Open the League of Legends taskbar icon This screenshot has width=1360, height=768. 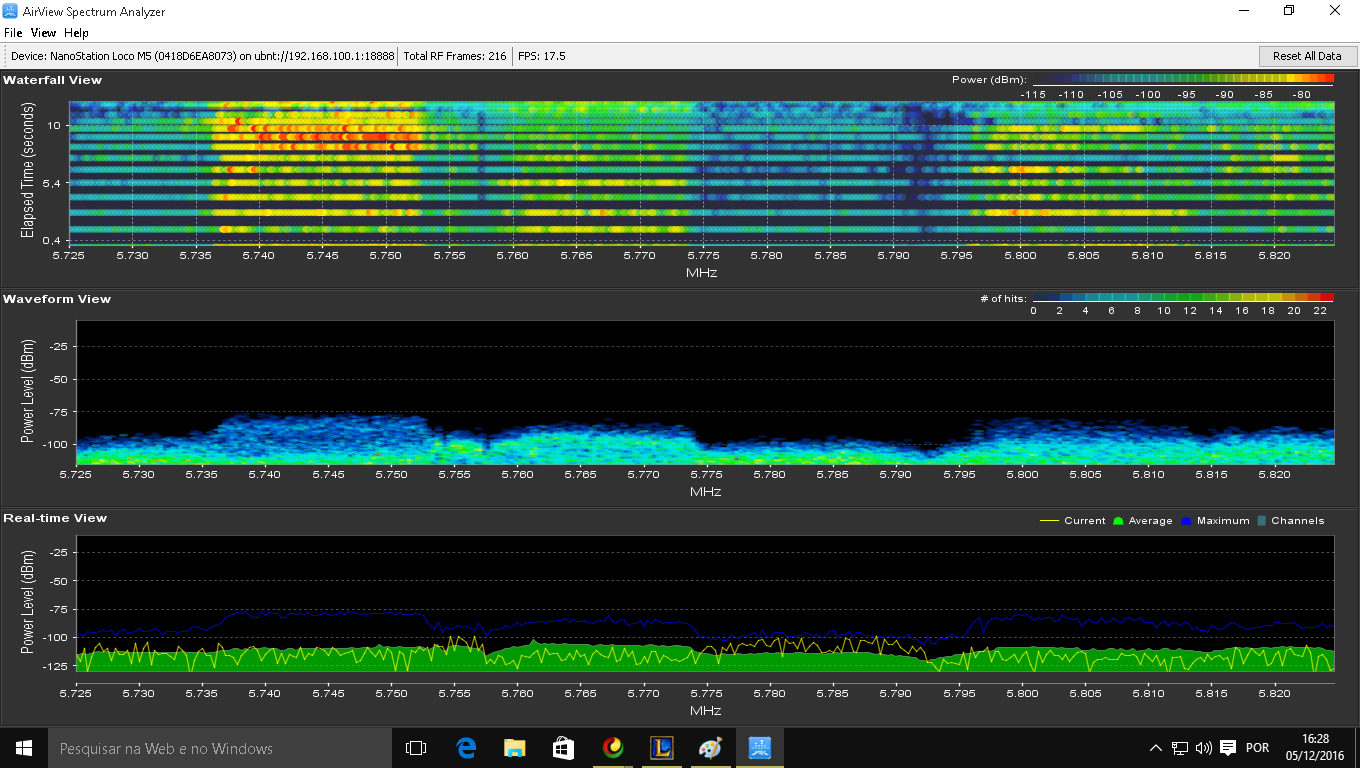coord(661,748)
